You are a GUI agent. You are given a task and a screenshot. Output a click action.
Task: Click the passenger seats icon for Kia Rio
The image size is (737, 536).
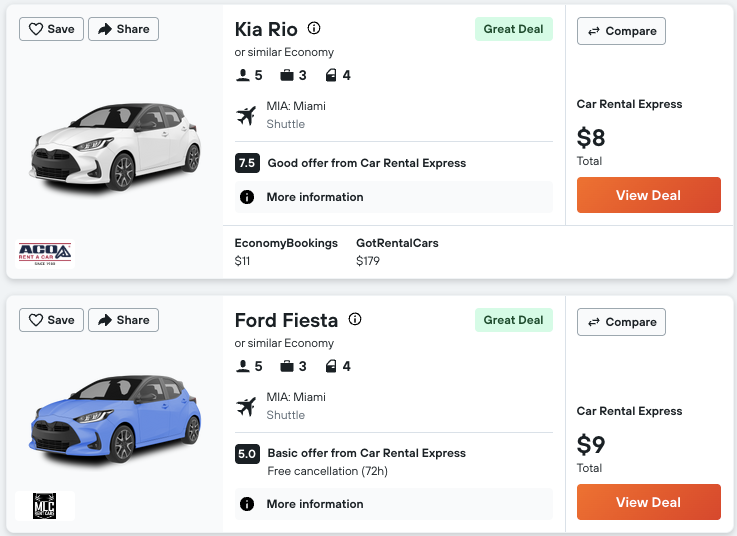(x=242, y=75)
